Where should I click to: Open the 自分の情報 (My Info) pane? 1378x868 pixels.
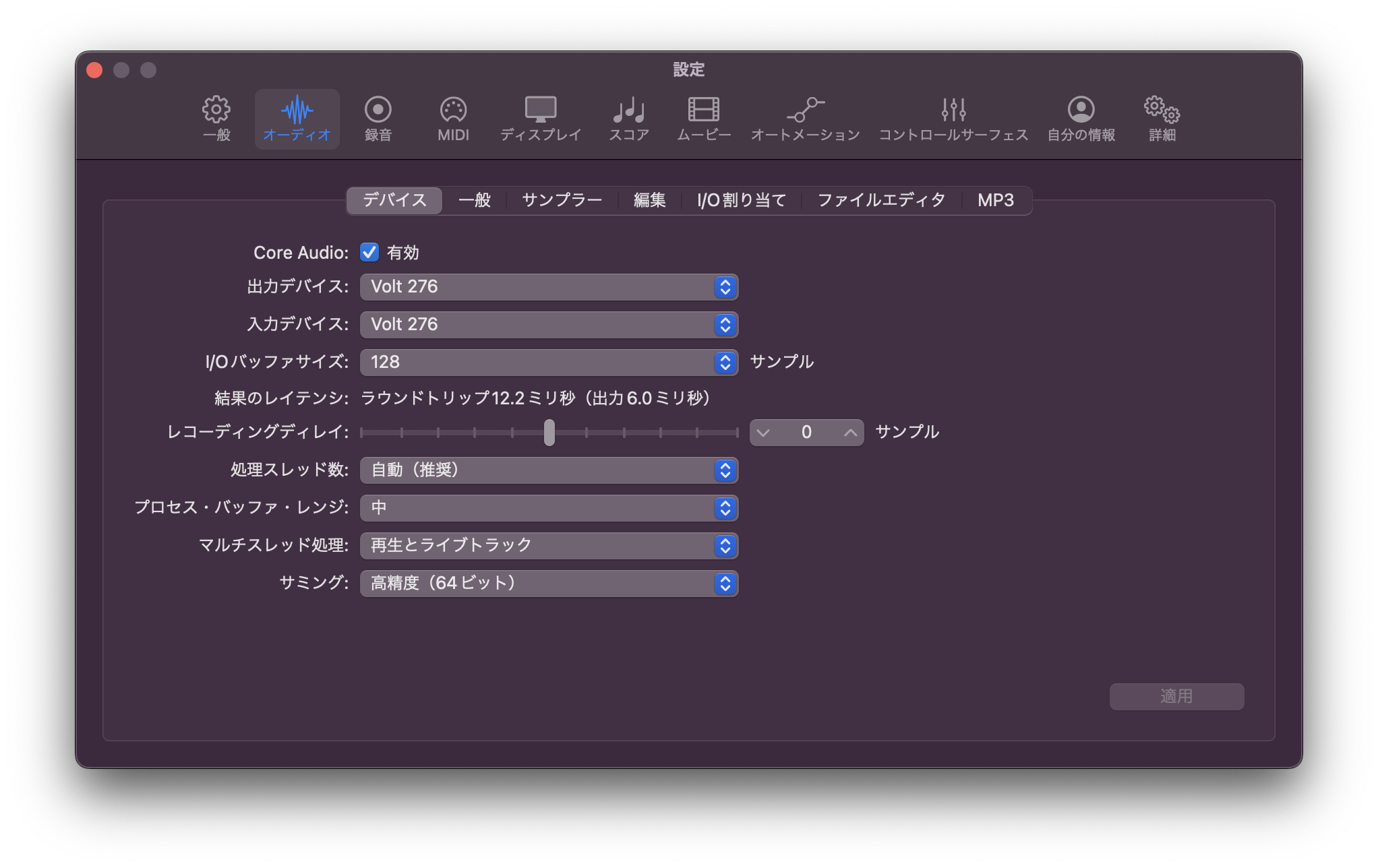click(x=1081, y=118)
